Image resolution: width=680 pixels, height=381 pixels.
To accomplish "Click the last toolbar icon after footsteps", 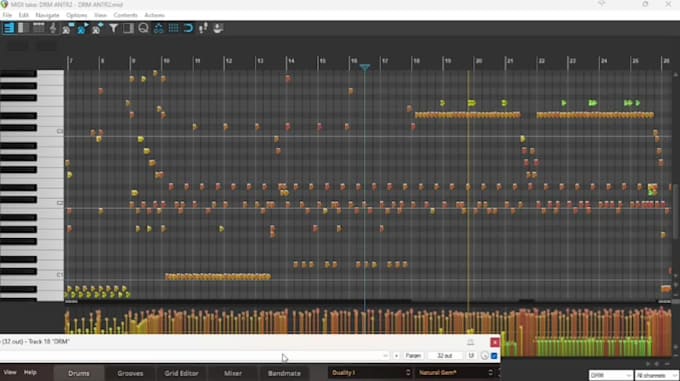I will click(x=218, y=29).
